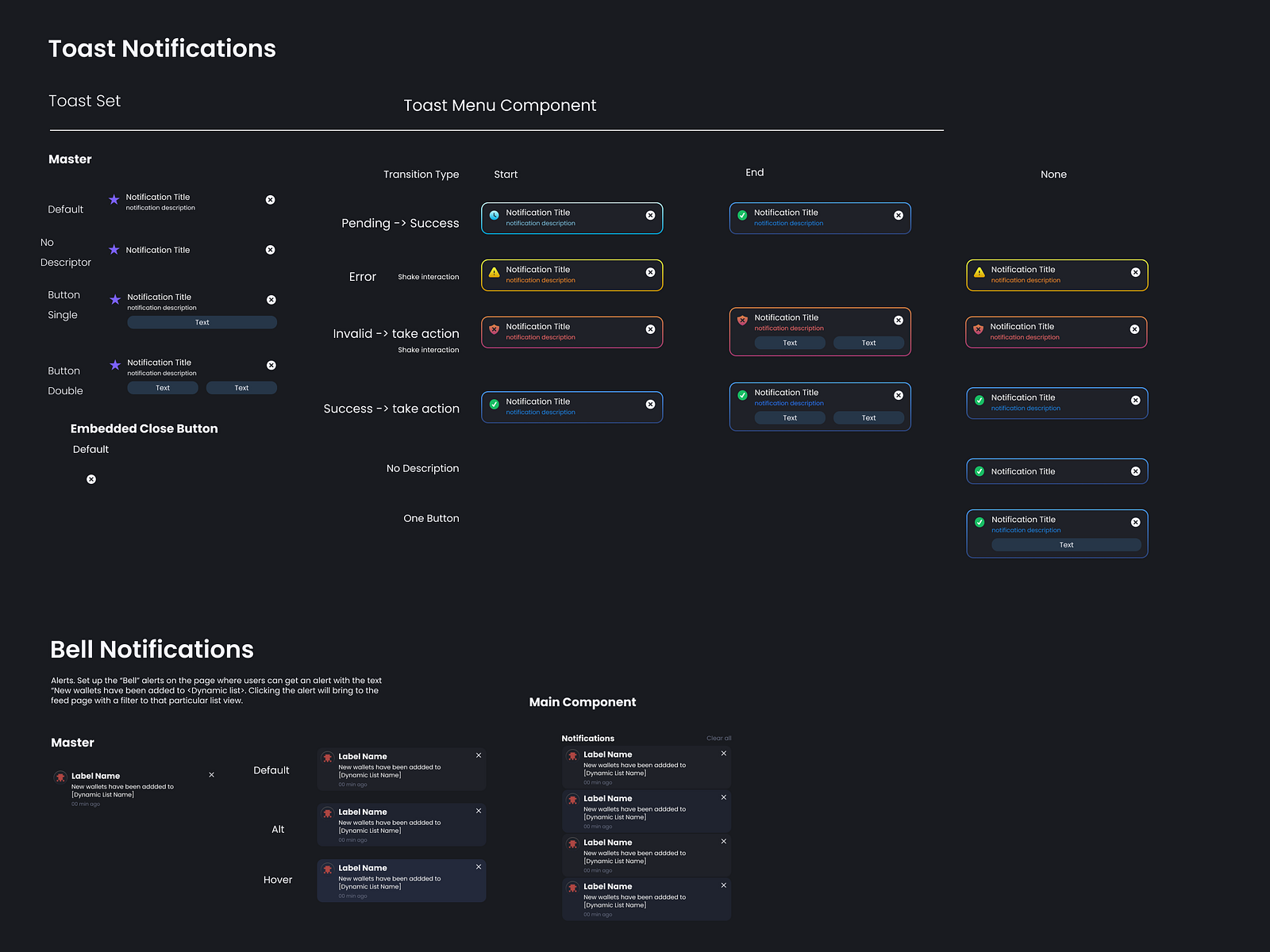Select the purple star icon on the Default master toast
Viewport: 1270px width, 952px height.
coord(114,199)
